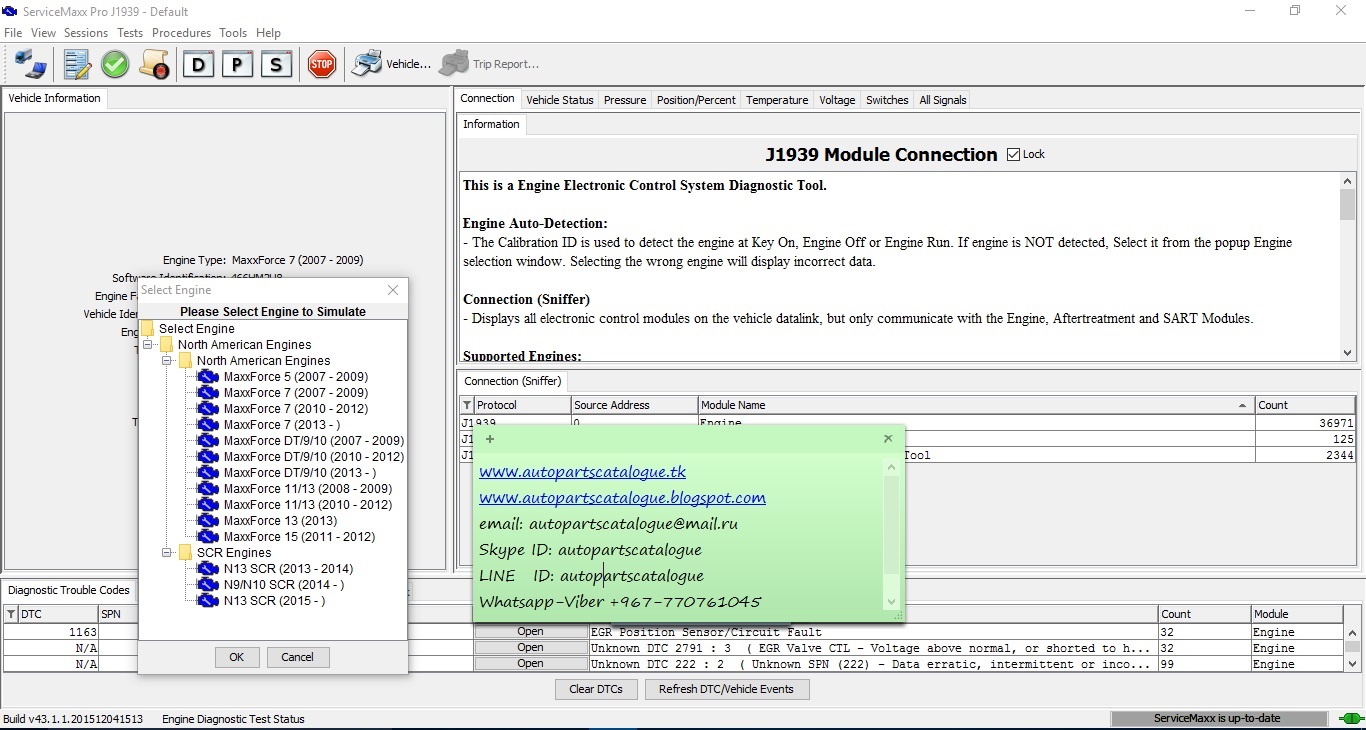Select the MaxxForce 5 (2007 - 2009) engine icon

click(208, 377)
